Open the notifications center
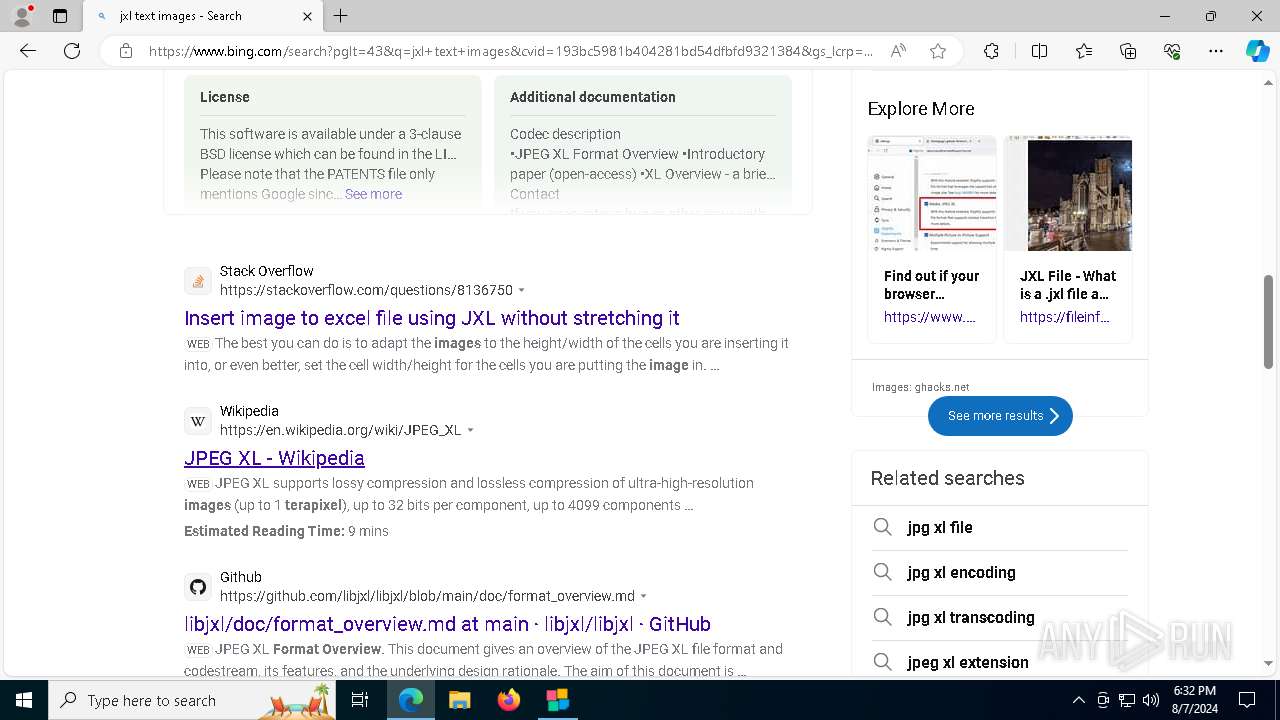This screenshot has width=1280, height=720. coord(1247,700)
